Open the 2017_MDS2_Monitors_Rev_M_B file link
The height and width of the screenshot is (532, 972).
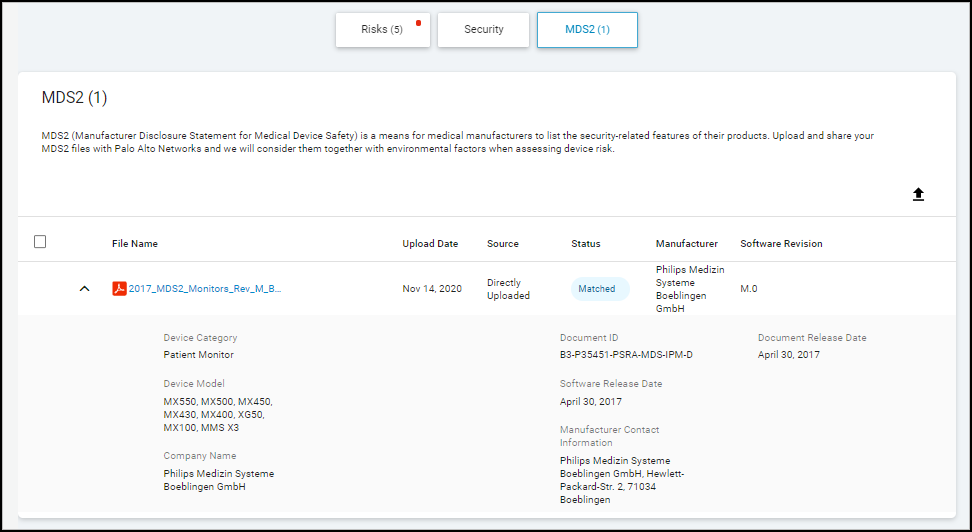[204, 289]
